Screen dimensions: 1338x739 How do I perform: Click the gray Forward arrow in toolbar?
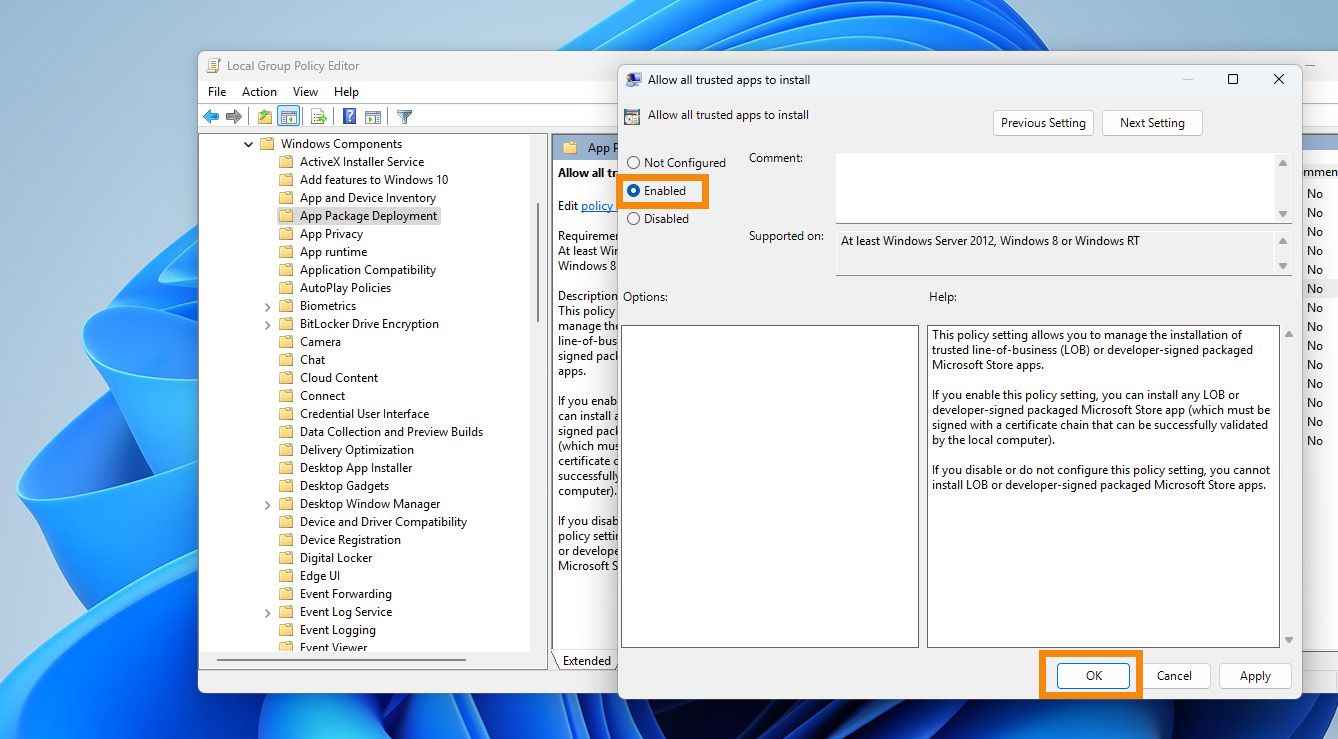pos(234,117)
